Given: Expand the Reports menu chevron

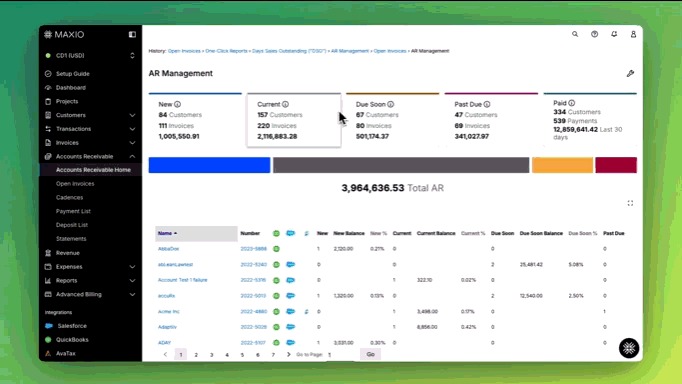Looking at the screenshot, I should point(132,280).
